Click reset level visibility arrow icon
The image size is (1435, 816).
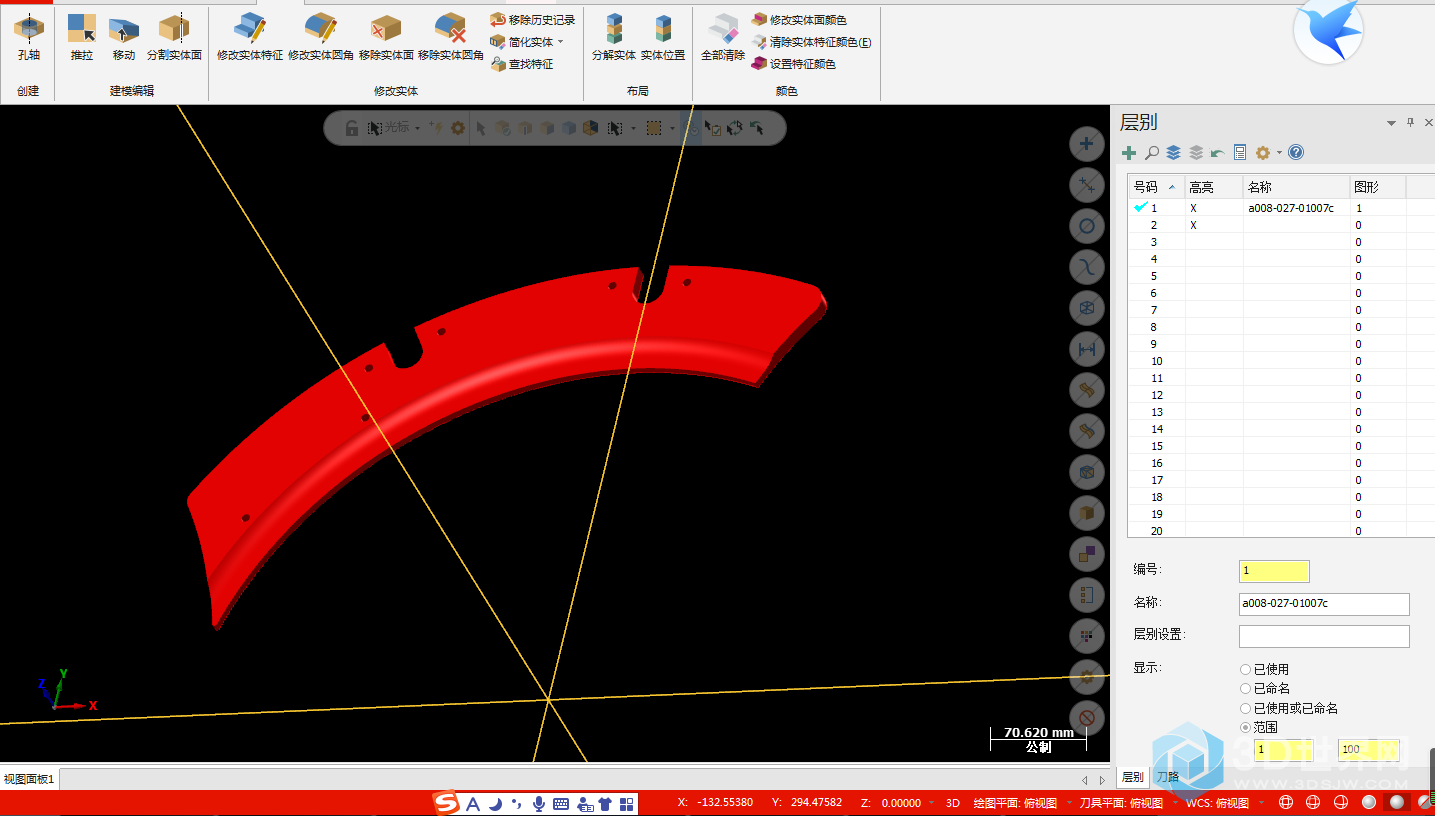1217,153
